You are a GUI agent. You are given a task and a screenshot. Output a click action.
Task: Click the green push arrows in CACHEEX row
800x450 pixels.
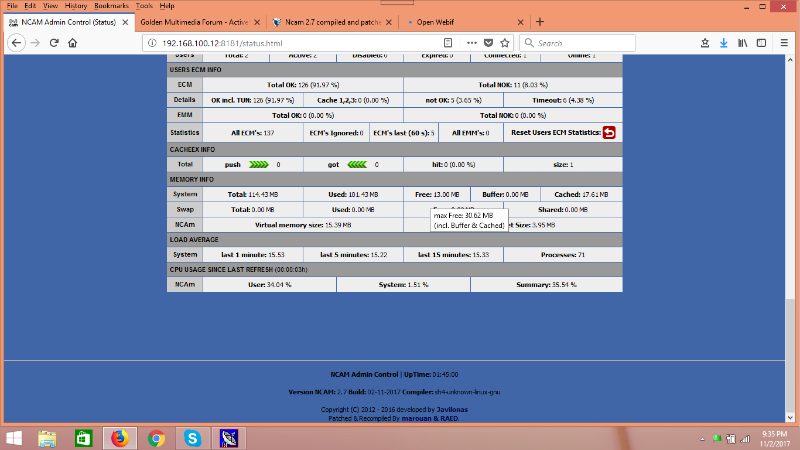259,164
